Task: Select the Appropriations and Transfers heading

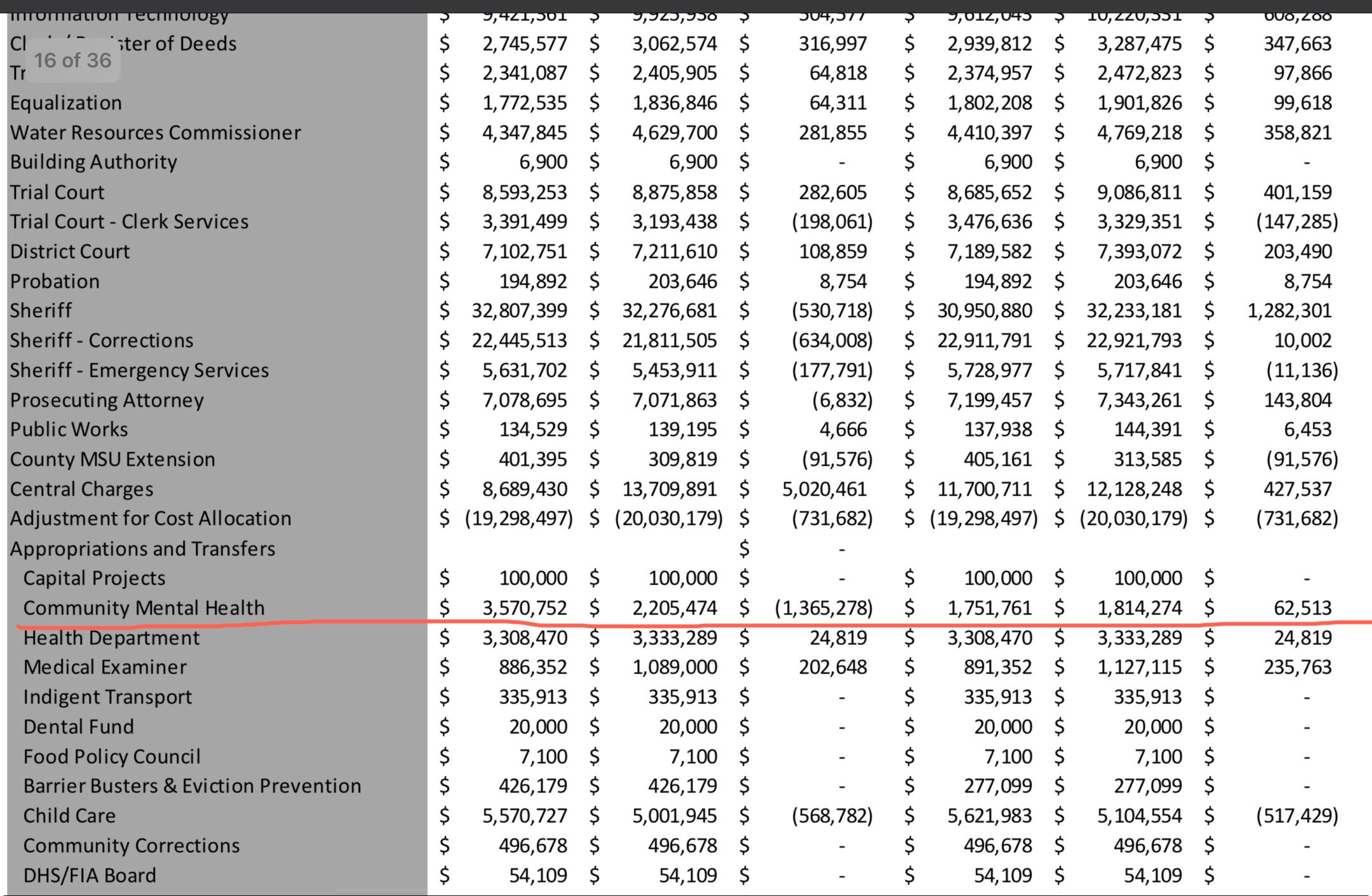Action: click(x=142, y=548)
